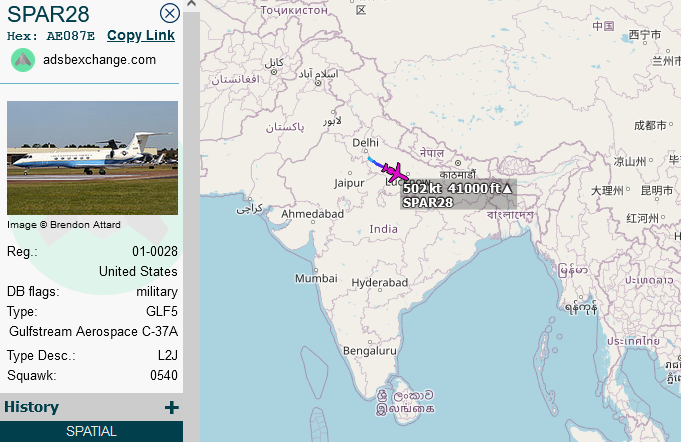
Task: Expand History section with plus icon
Action: coord(171,407)
